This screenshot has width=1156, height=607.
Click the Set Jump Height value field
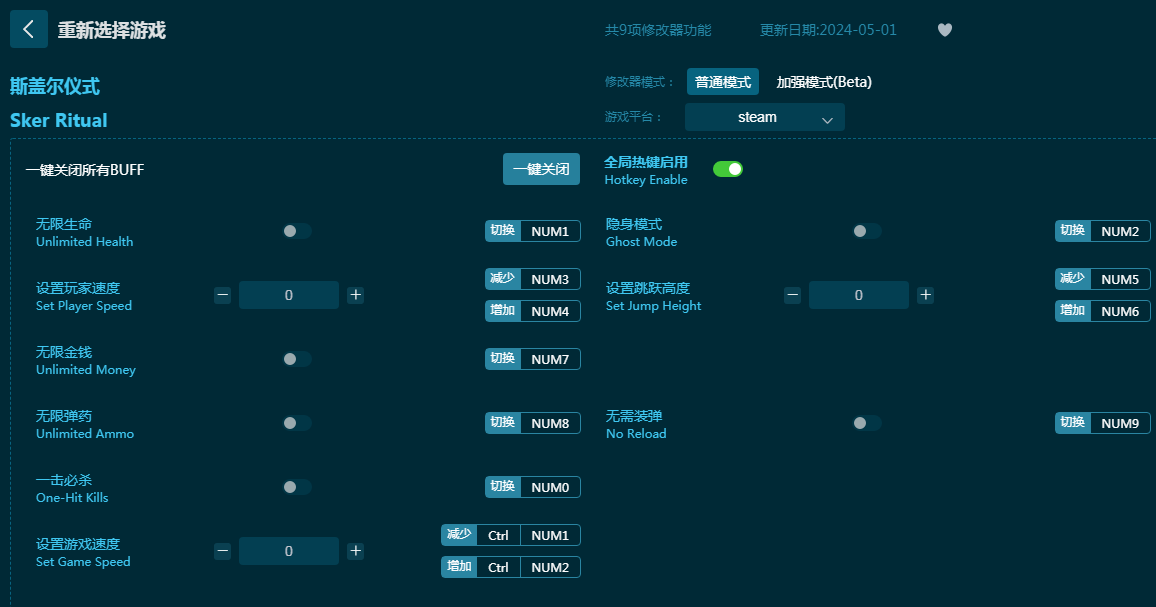[859, 295]
